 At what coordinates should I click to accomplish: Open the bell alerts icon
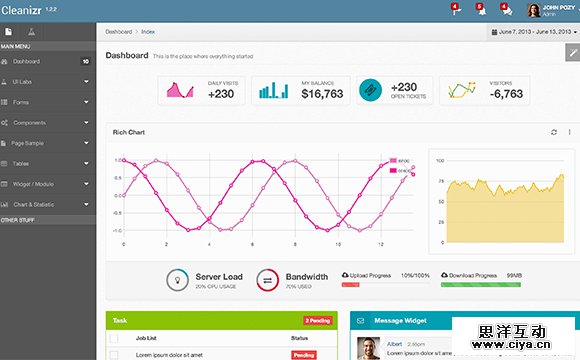[x=481, y=10]
